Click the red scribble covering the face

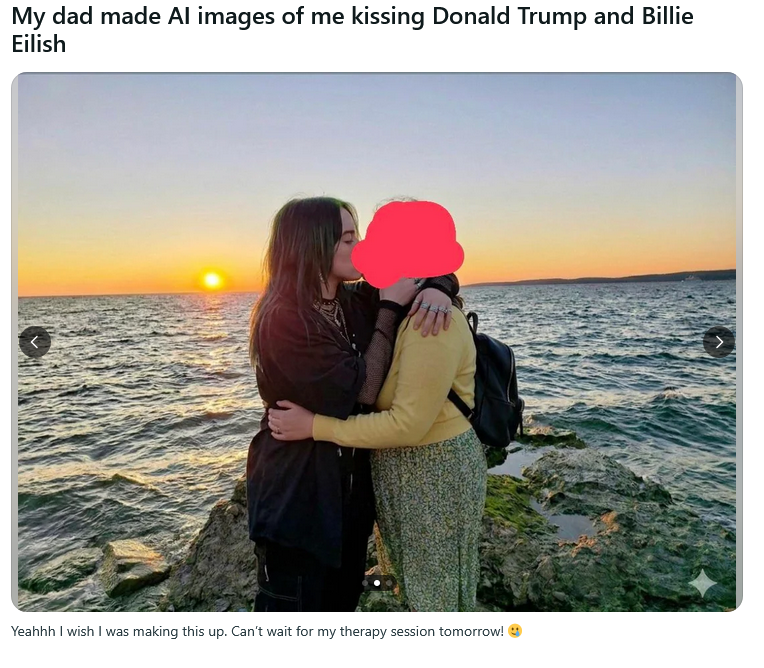(407, 243)
